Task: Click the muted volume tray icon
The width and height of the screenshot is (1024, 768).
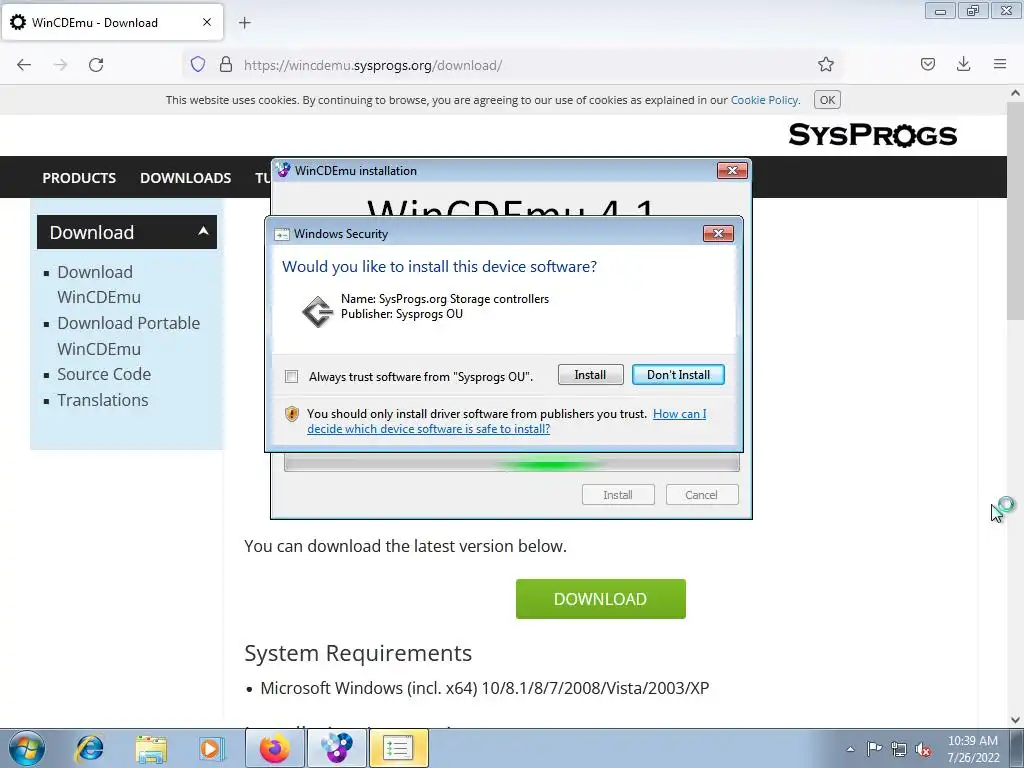Action: (923, 750)
